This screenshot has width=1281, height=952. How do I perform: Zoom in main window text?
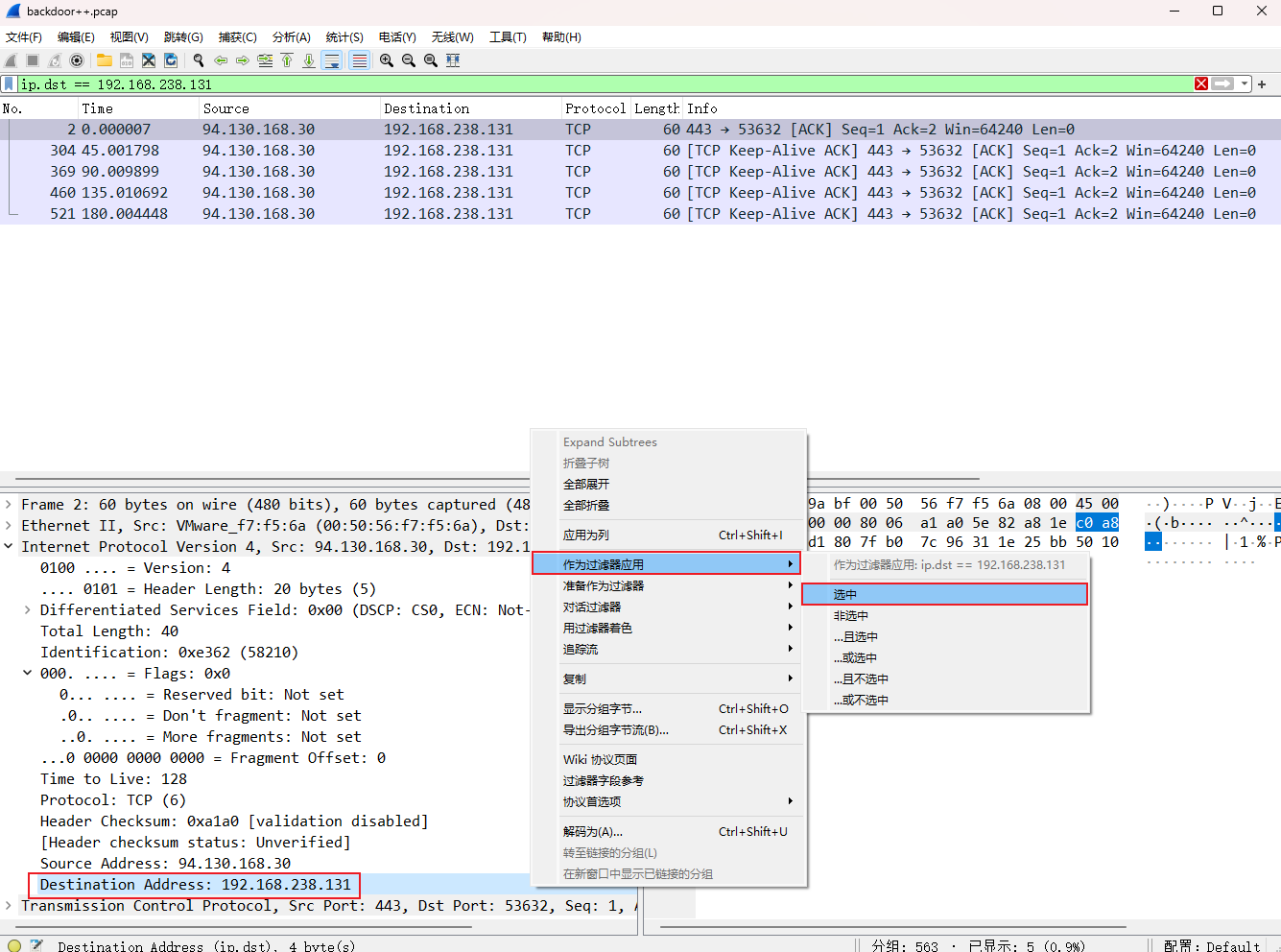tap(387, 59)
